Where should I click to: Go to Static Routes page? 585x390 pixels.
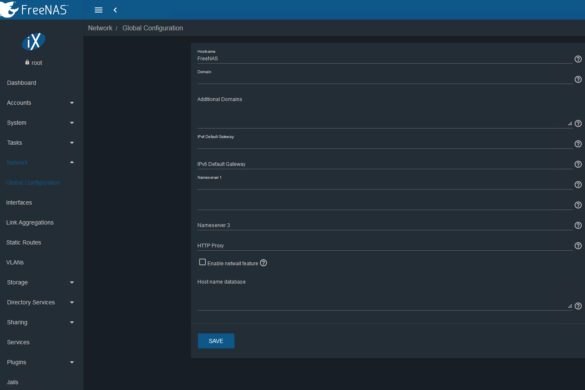[24, 243]
